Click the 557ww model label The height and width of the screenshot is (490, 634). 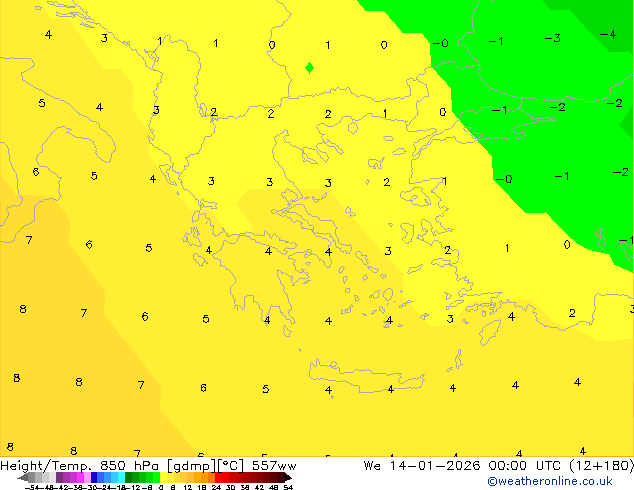(274, 466)
